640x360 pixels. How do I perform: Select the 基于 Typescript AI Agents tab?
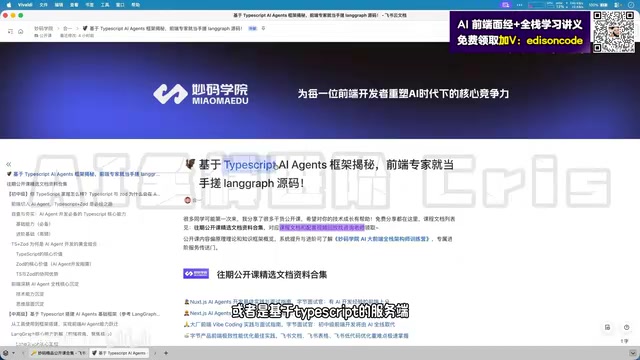click(119, 353)
